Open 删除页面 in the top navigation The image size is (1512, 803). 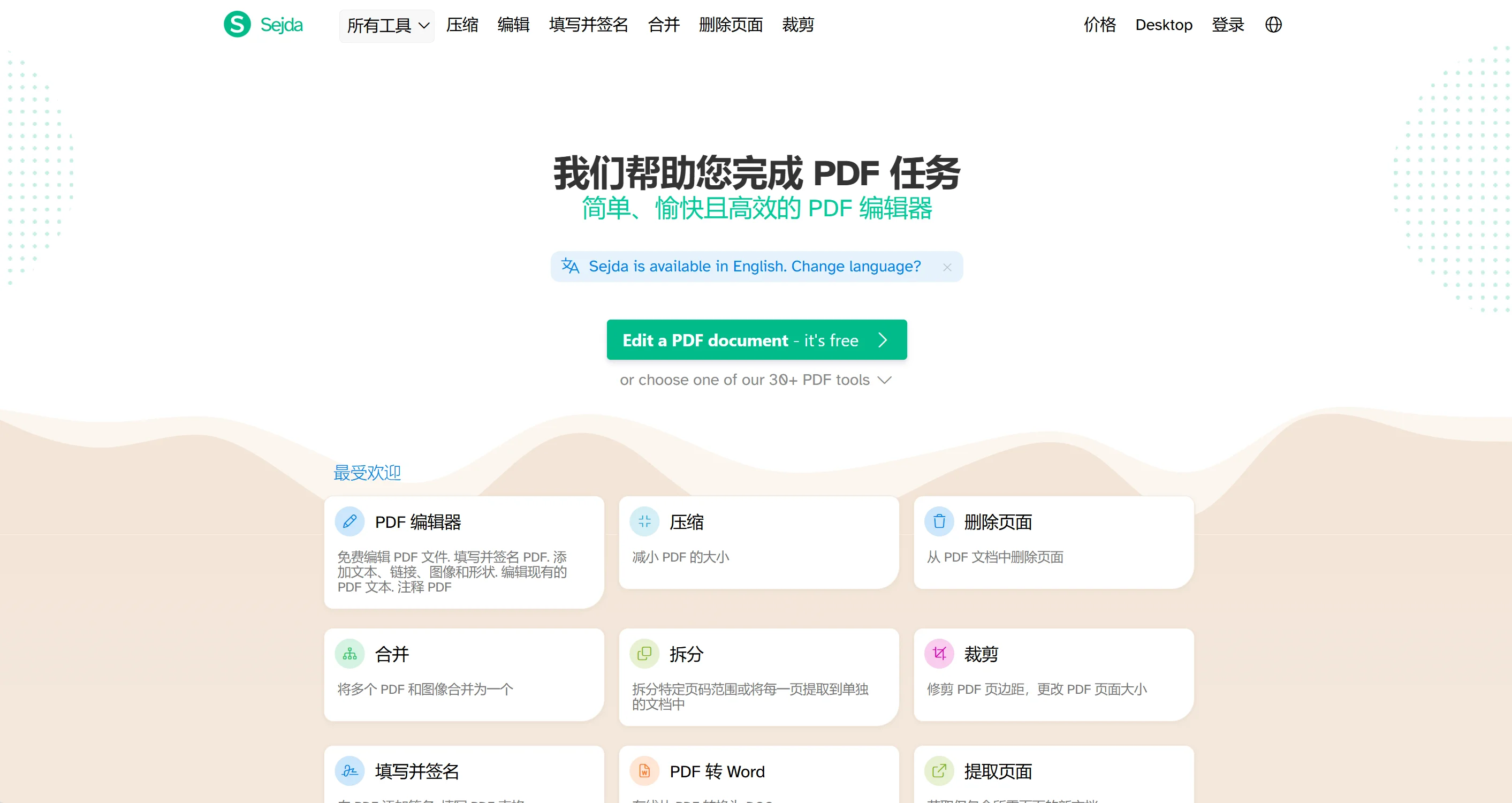731,25
